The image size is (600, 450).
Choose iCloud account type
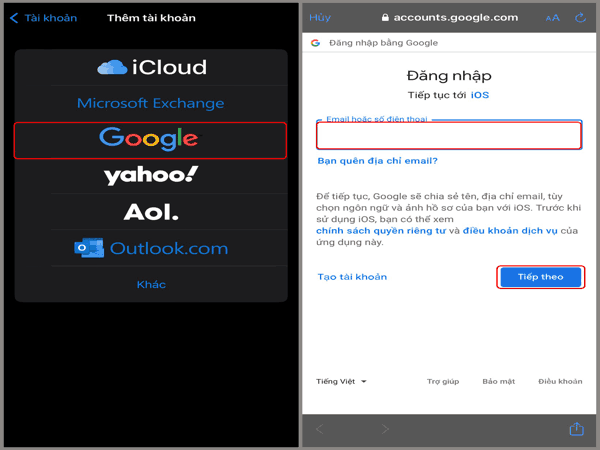(x=151, y=67)
